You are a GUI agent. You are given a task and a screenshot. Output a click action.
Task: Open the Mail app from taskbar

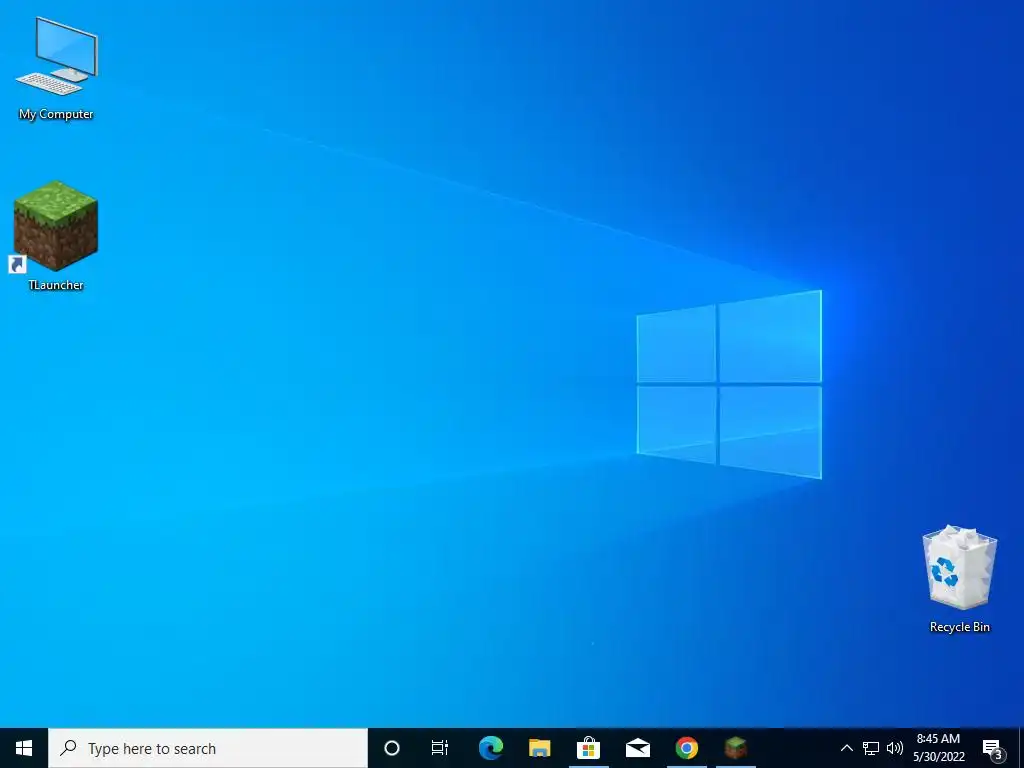click(x=637, y=748)
